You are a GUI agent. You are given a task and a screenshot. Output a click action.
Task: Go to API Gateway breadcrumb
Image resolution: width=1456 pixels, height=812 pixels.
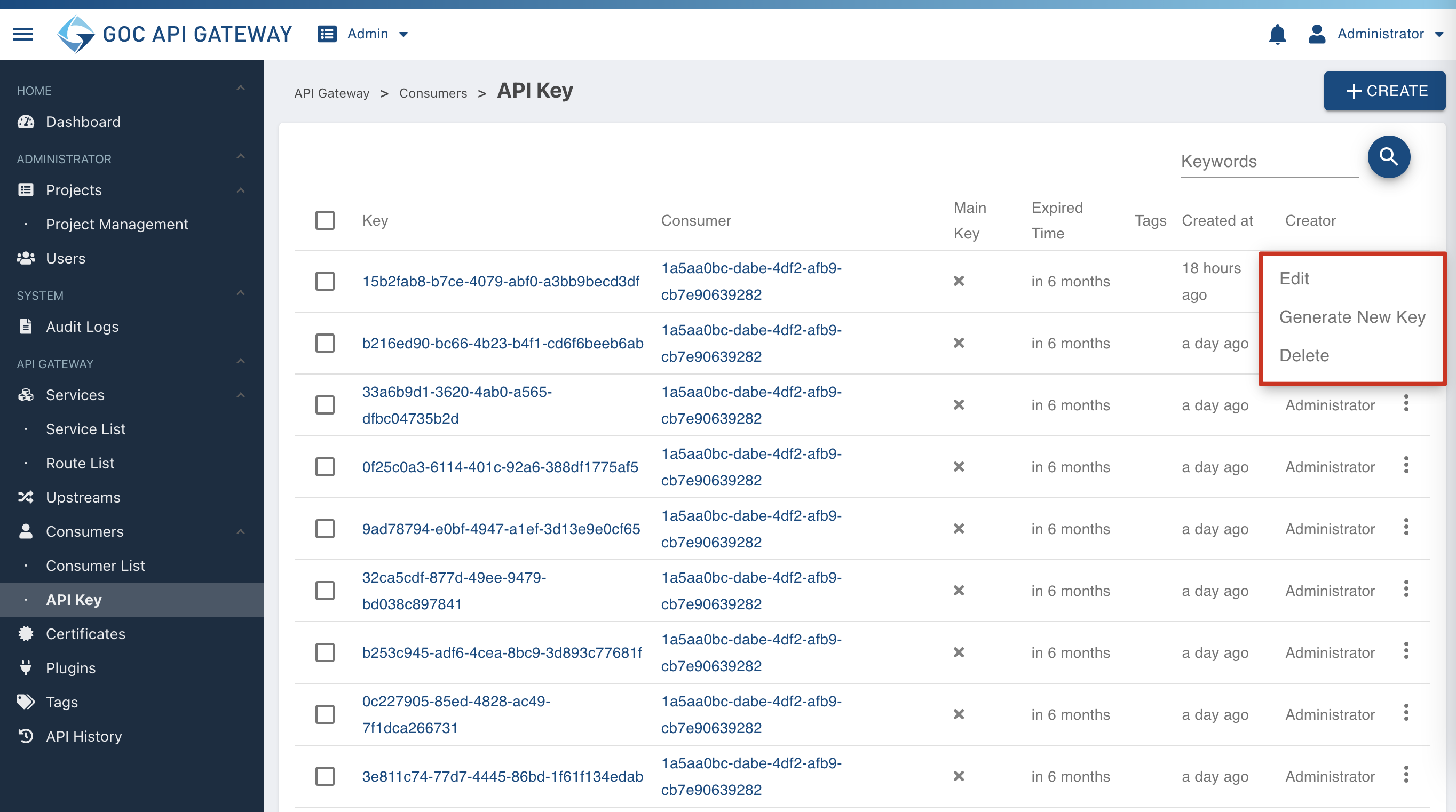click(x=332, y=93)
